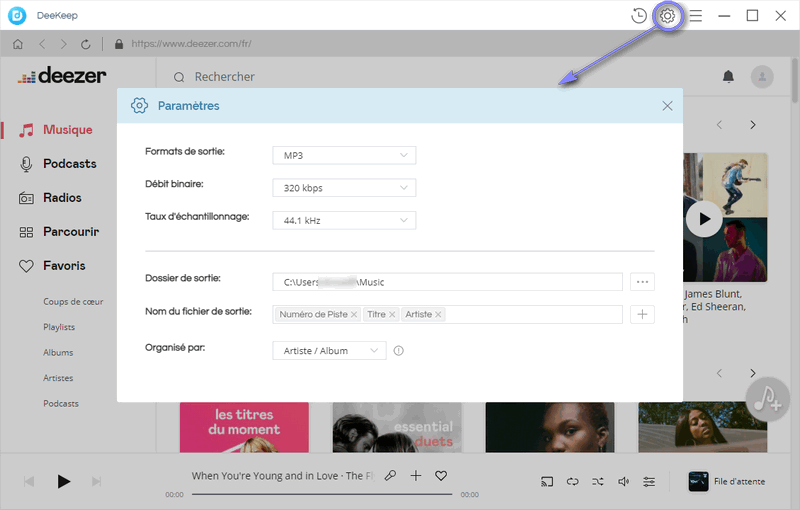
Task: Open the hamburger menu in title bar
Action: pyautogui.click(x=696, y=16)
